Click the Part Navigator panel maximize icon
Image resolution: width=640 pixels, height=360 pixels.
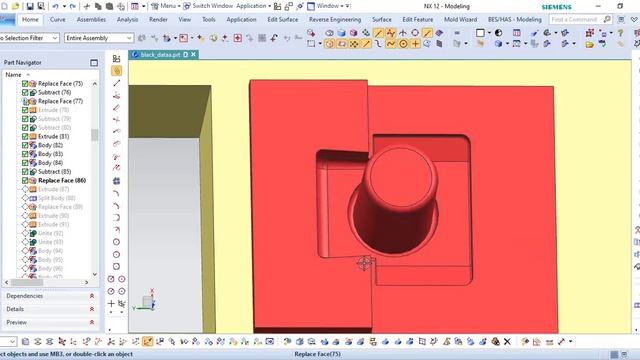(x=94, y=62)
